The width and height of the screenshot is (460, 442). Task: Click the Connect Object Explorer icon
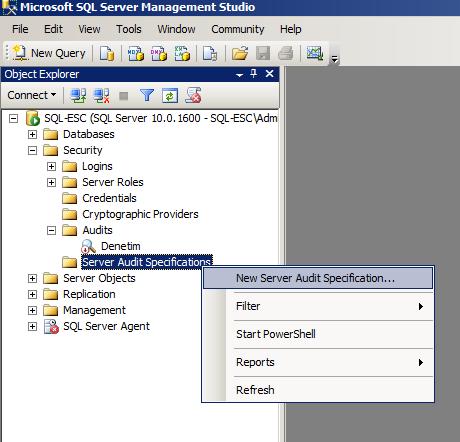[x=78, y=96]
